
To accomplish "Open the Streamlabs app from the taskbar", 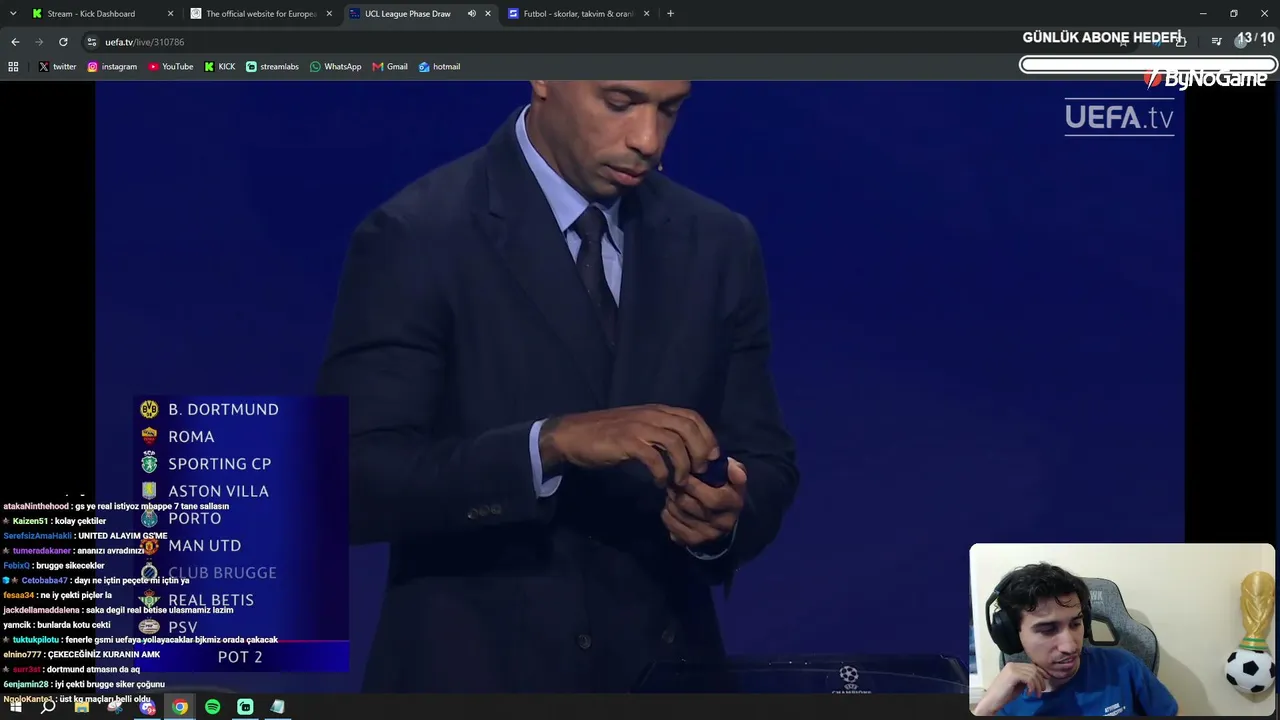I will [x=245, y=707].
